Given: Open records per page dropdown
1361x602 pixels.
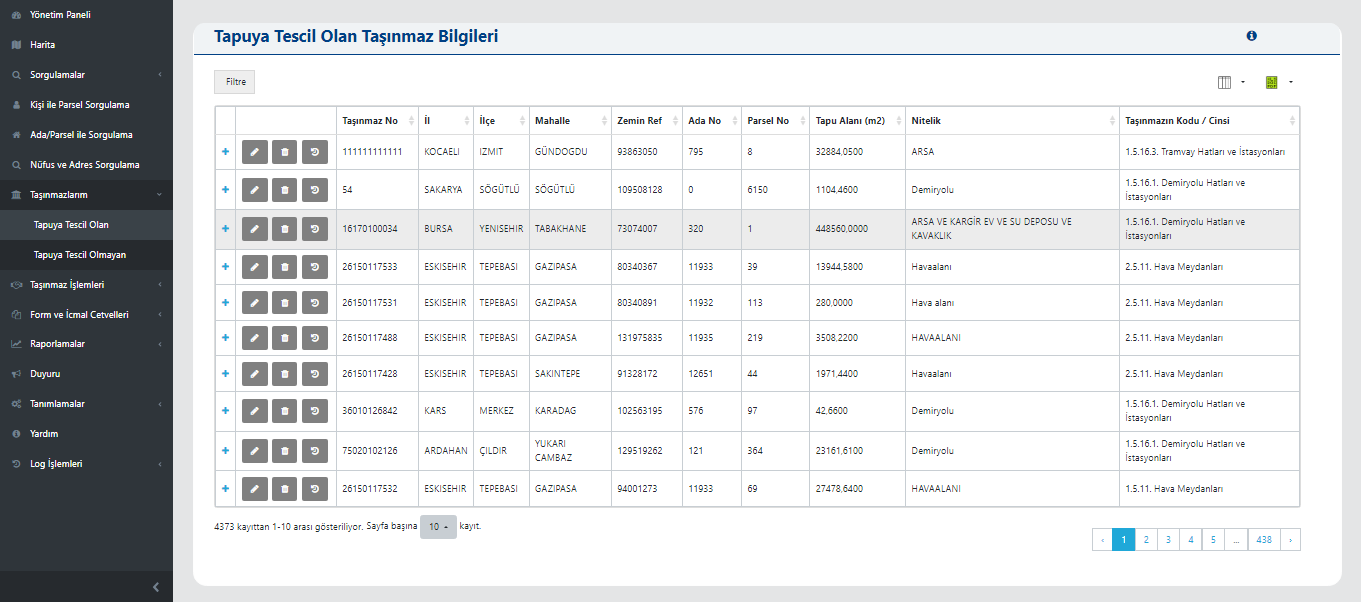Looking at the screenshot, I should click(x=438, y=527).
